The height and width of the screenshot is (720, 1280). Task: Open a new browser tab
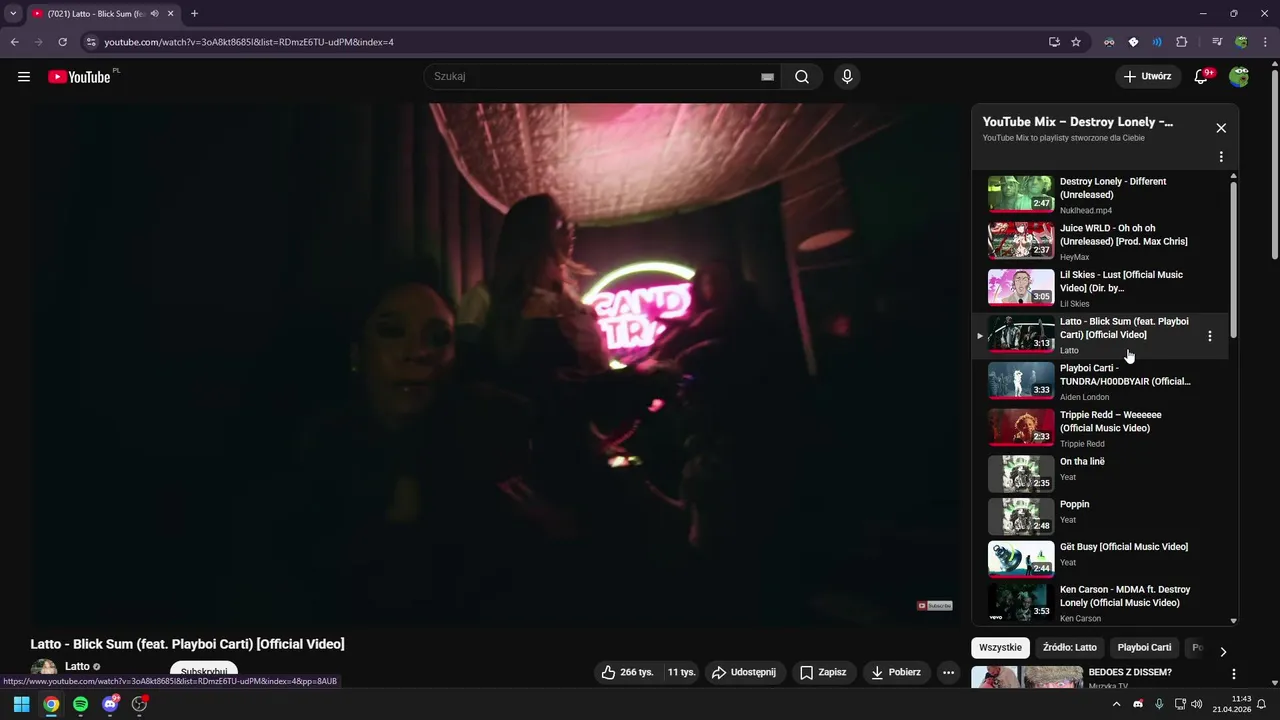pyautogui.click(x=194, y=14)
